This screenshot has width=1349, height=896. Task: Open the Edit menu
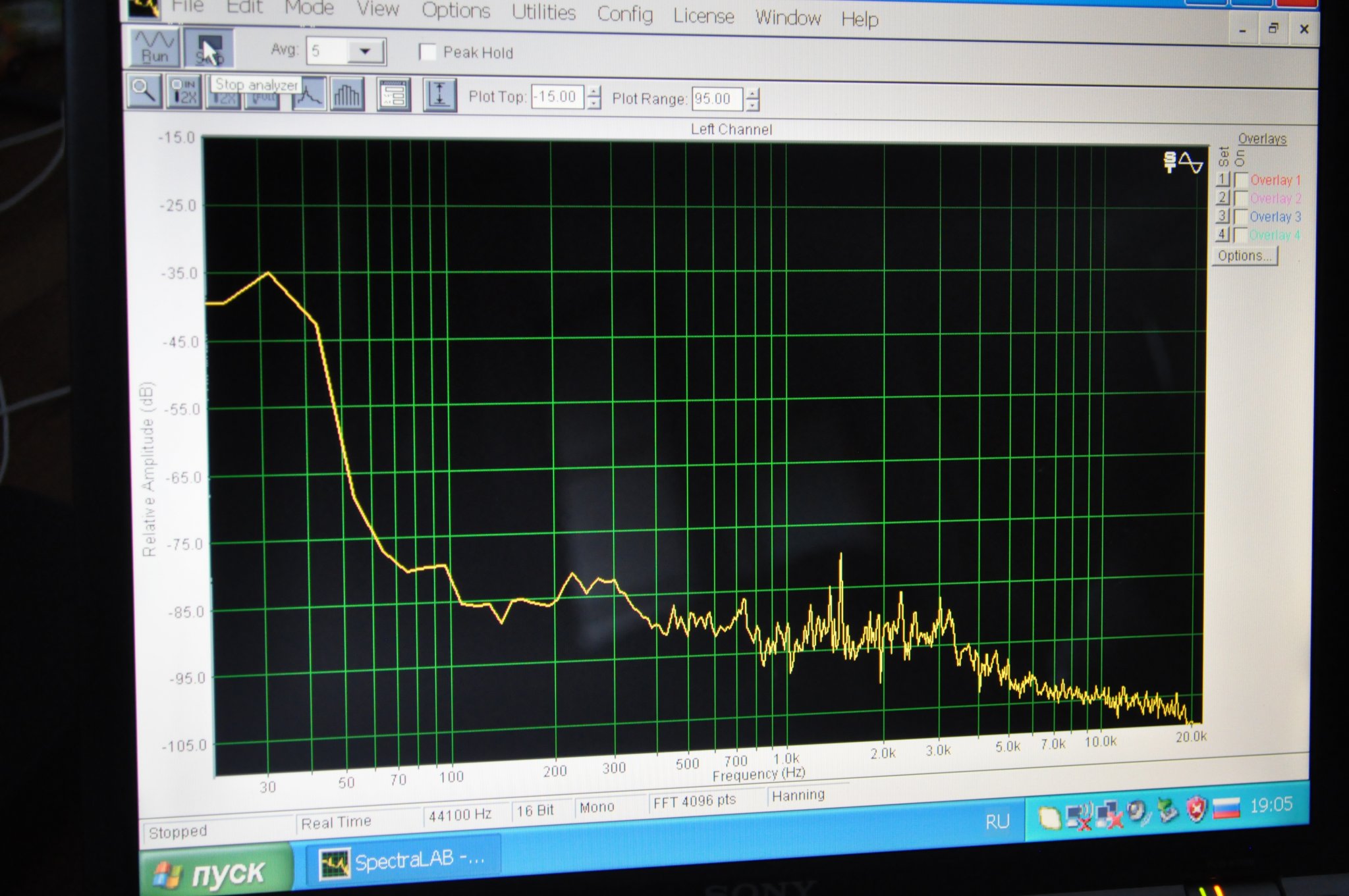(244, 7)
